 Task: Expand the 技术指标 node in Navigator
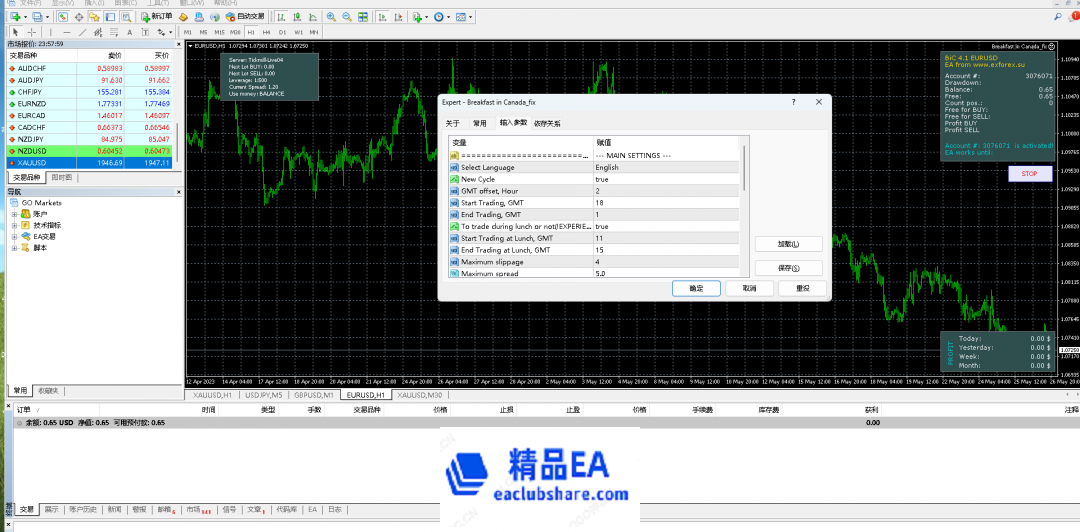pyautogui.click(x=15, y=225)
